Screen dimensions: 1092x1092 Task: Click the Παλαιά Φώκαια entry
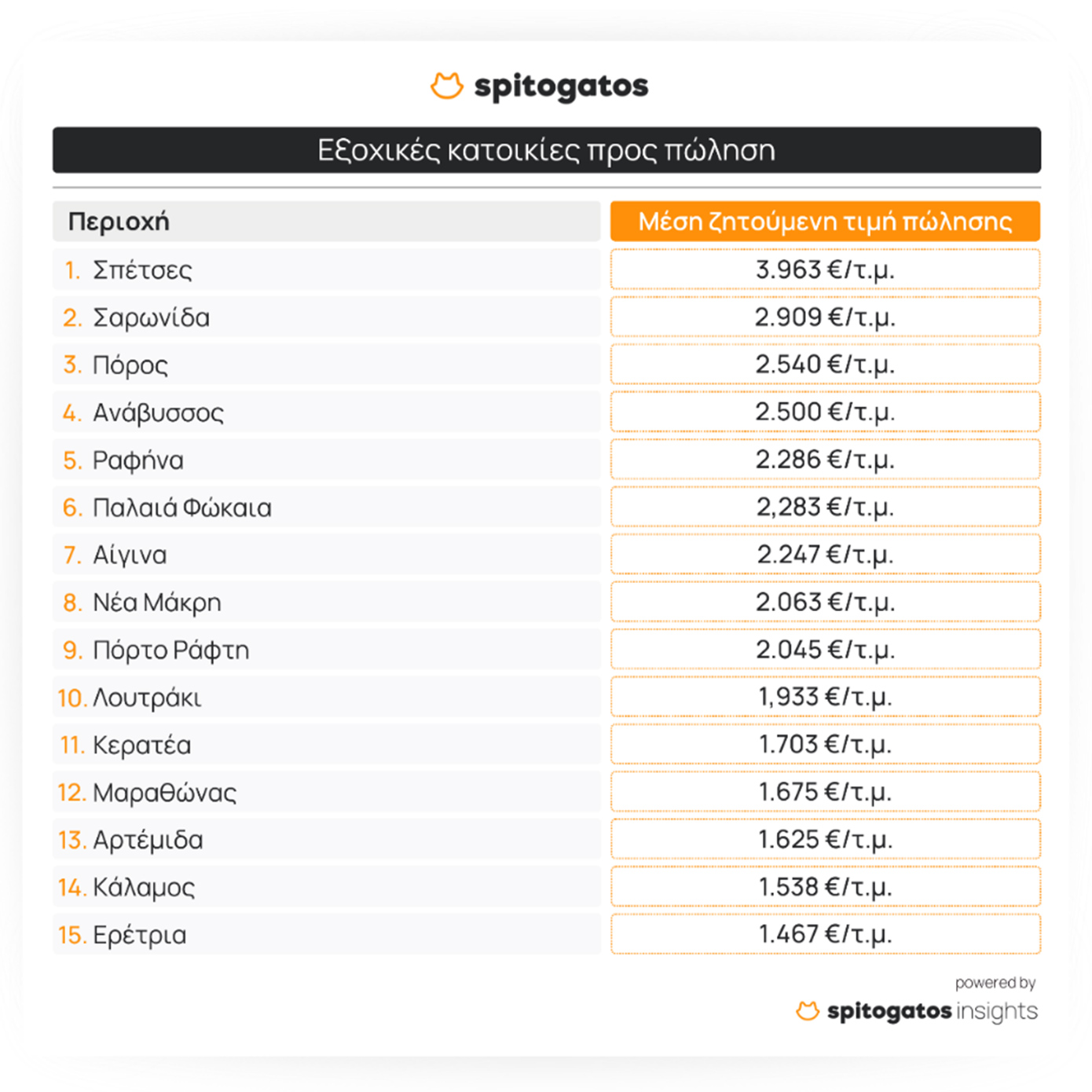pos(181,508)
